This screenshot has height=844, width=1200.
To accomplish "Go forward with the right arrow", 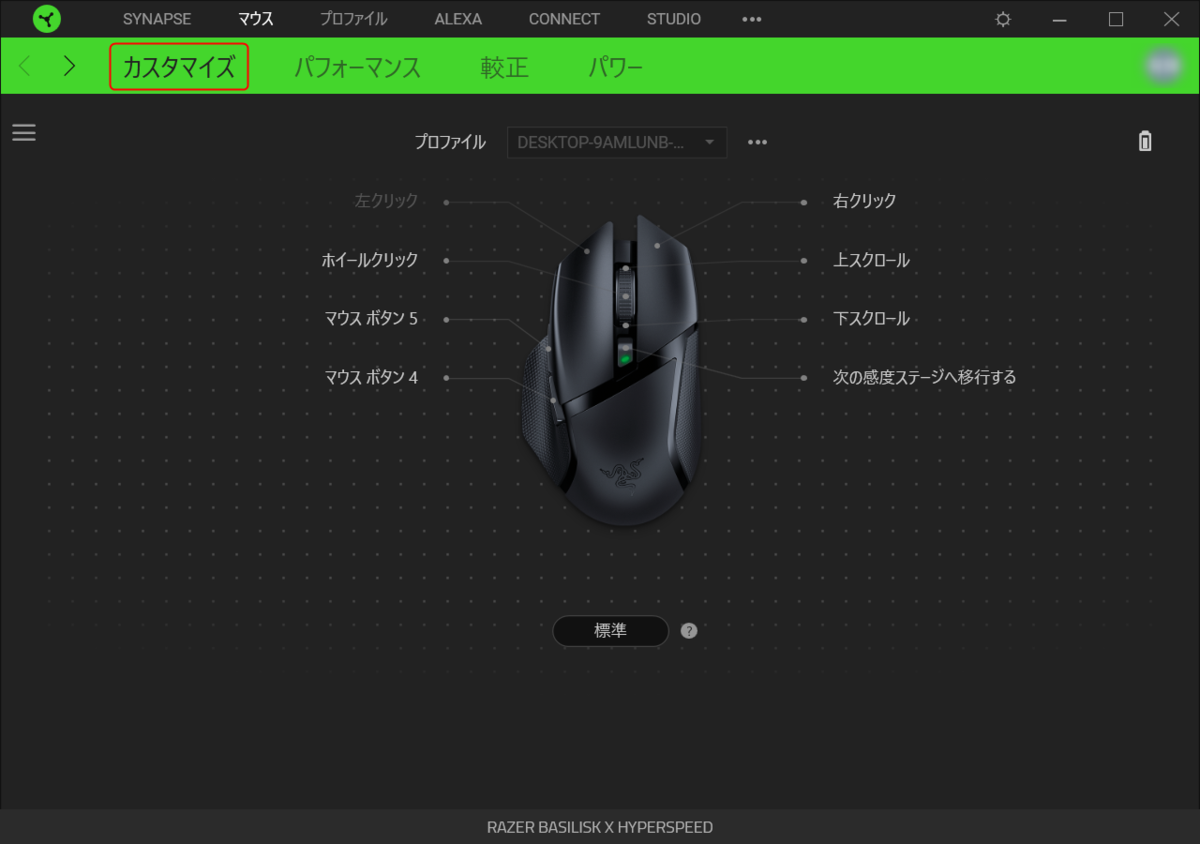I will tap(68, 66).
